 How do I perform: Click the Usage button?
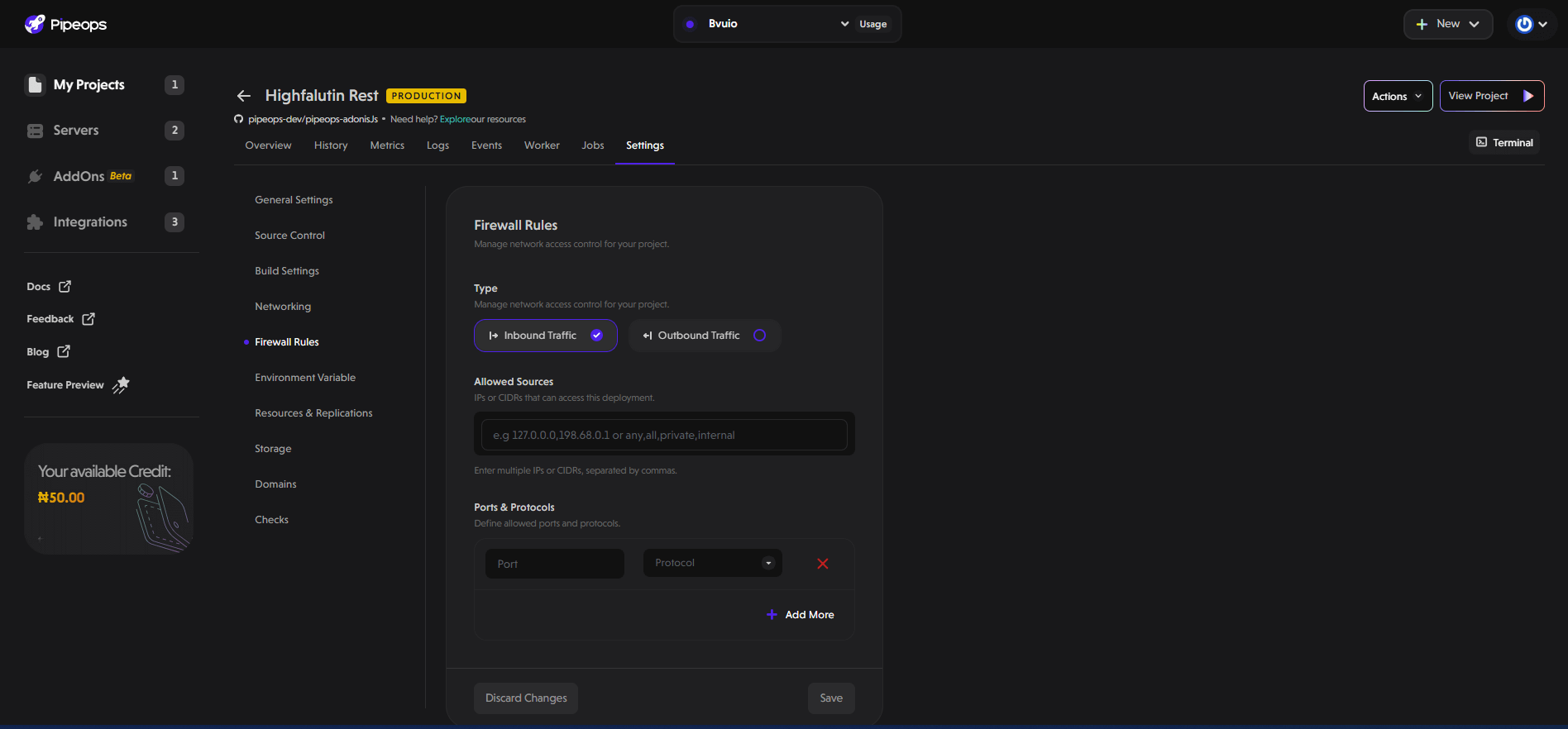(873, 24)
